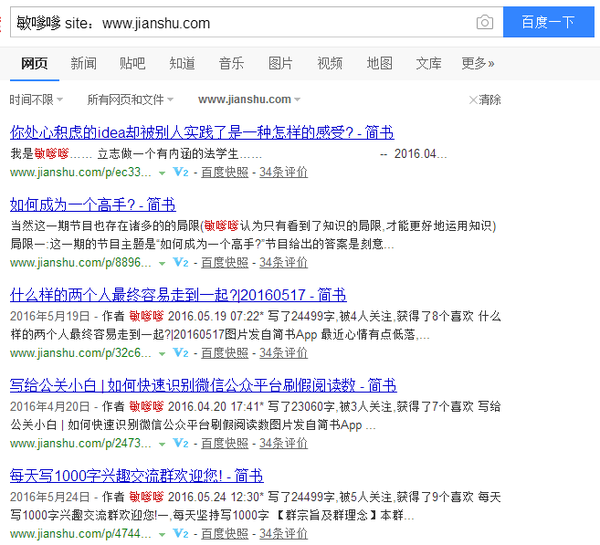Screen dimensions: 600x545
Task: Open the 贴吧 tab
Action: tap(132, 63)
